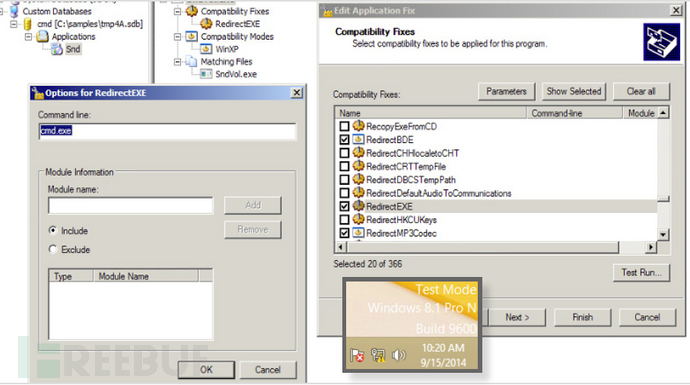This screenshot has height=385, width=690.
Task: Click the Name column header
Action: pos(431,113)
